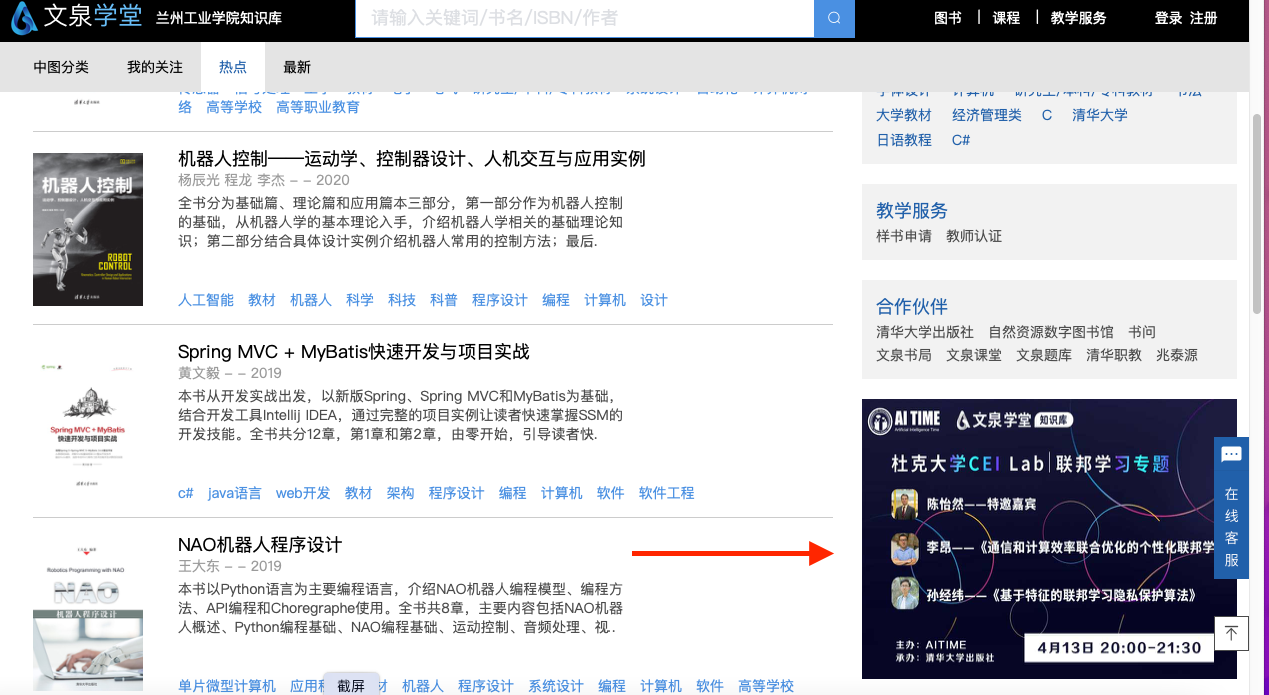The height and width of the screenshot is (695, 1269).
Task: Open the Spring MVC book cover thumbnail
Action: (x=88, y=421)
